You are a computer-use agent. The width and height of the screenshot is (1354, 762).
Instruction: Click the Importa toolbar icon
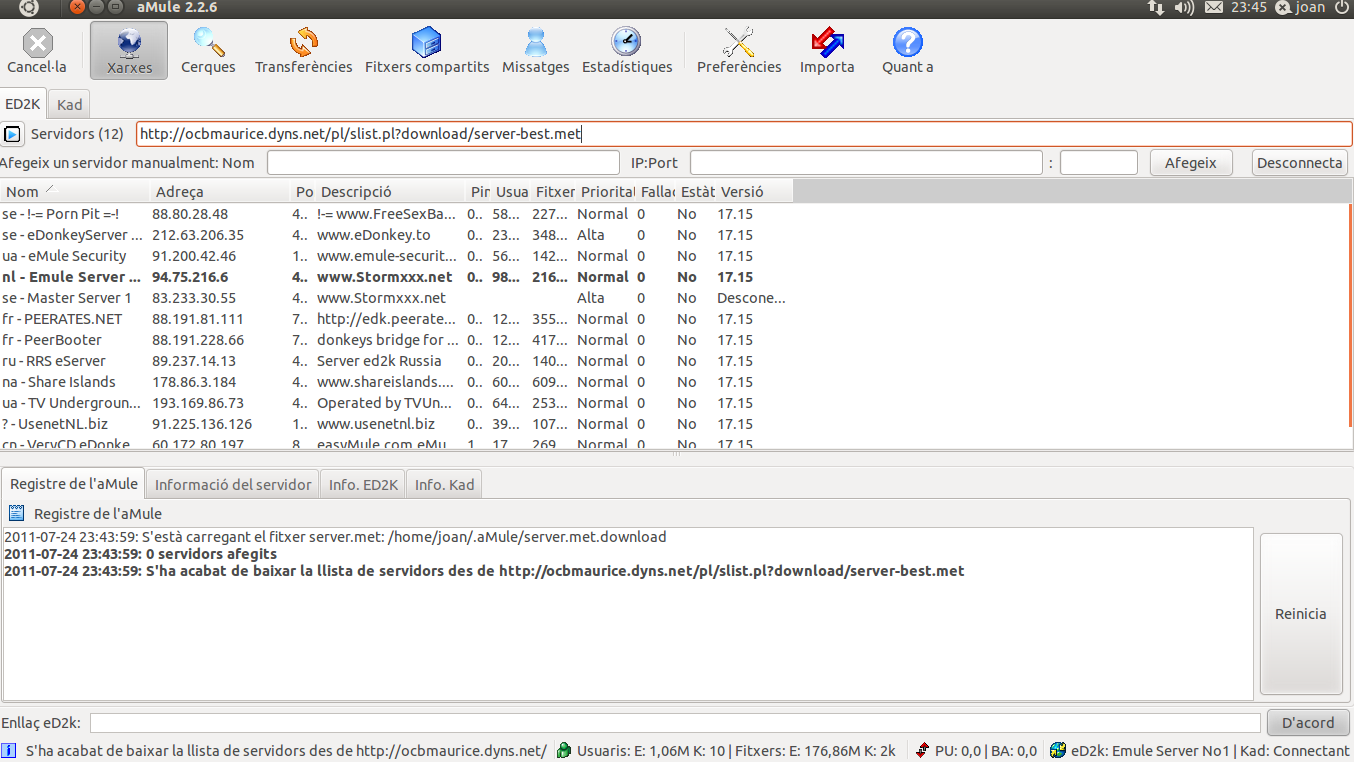click(x=827, y=51)
